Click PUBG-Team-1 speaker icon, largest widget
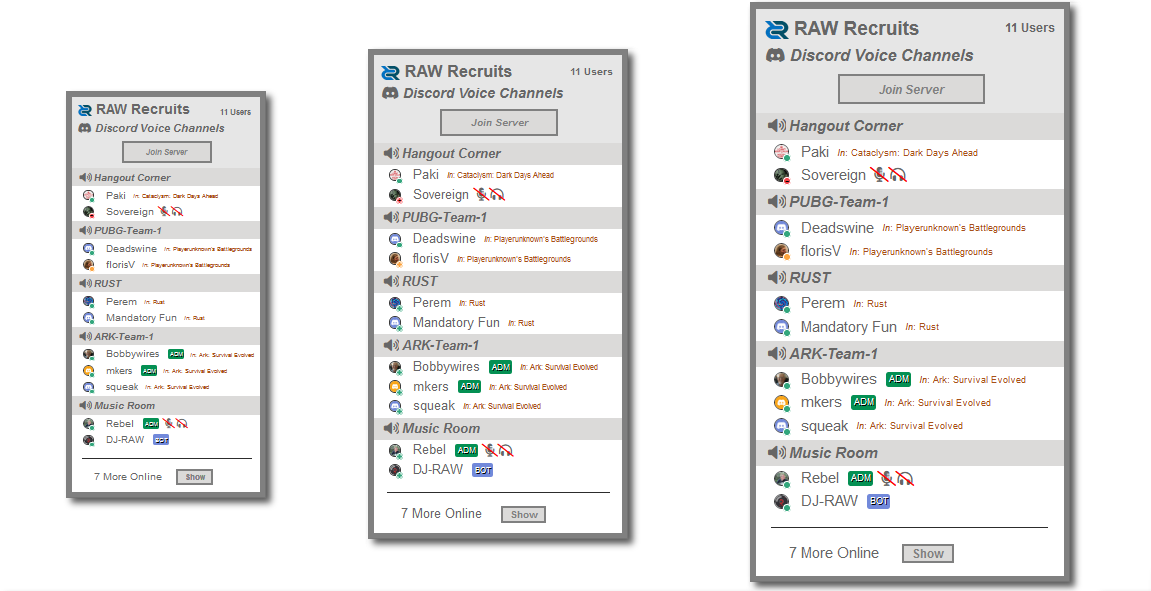The width and height of the screenshot is (1151, 591). 777,202
